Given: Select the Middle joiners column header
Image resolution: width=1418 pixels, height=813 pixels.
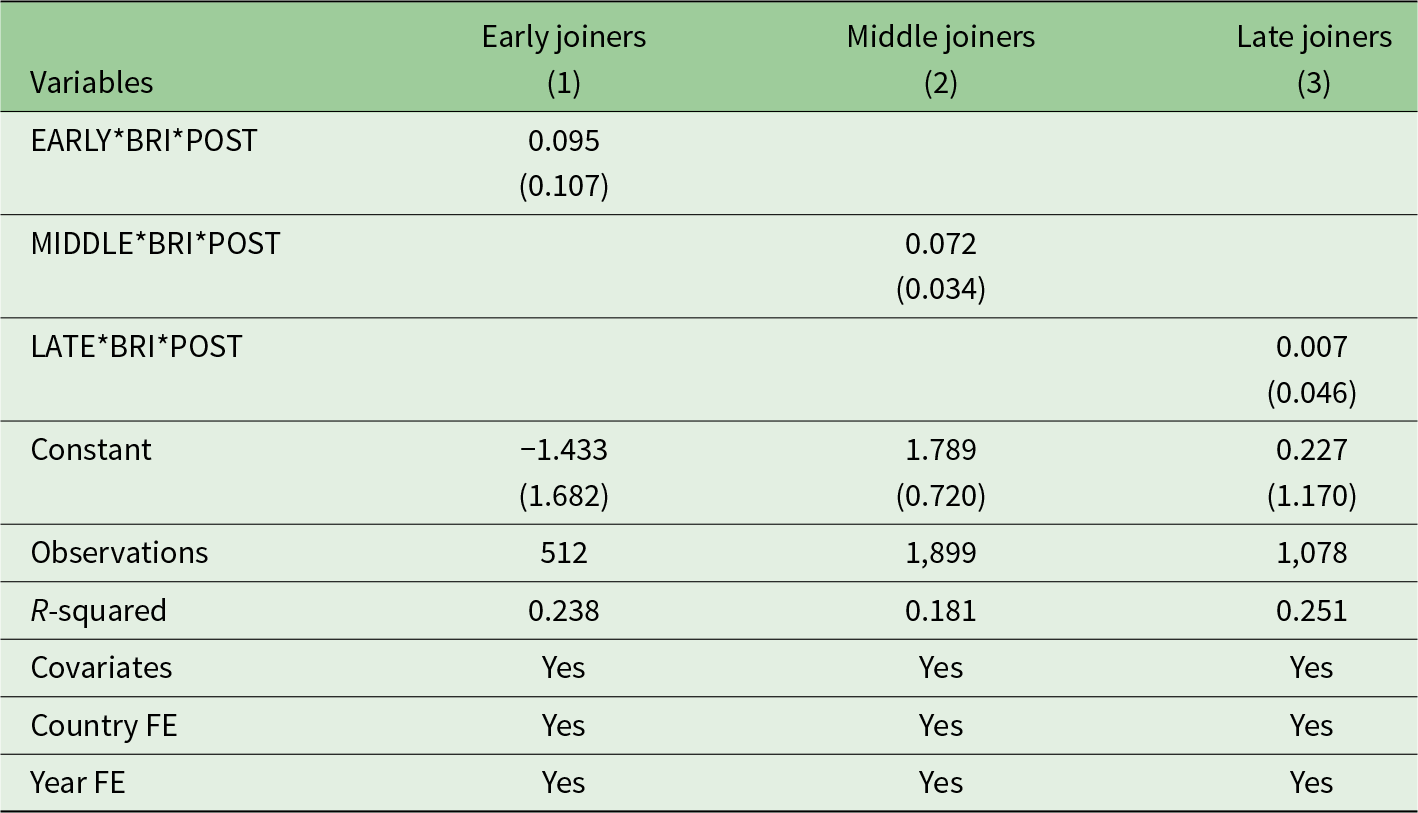Looking at the screenshot, I should [940, 38].
